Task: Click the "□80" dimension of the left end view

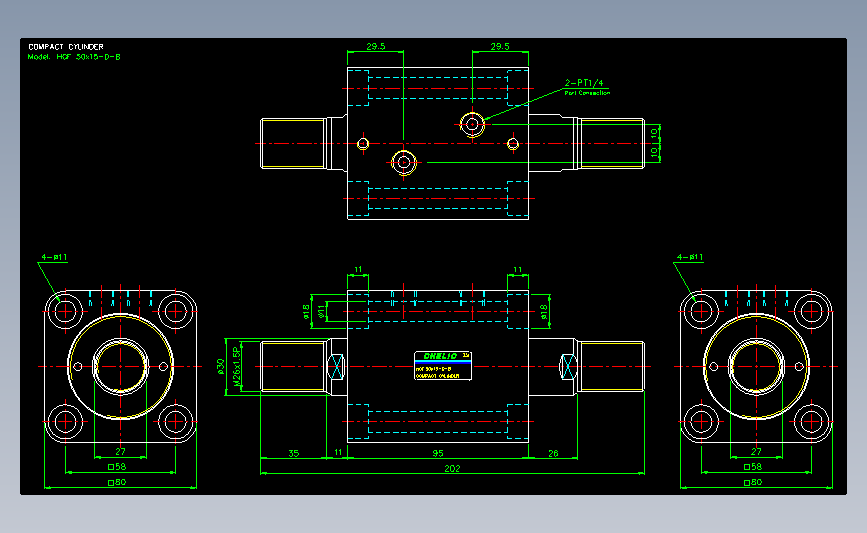Action: pos(117,482)
